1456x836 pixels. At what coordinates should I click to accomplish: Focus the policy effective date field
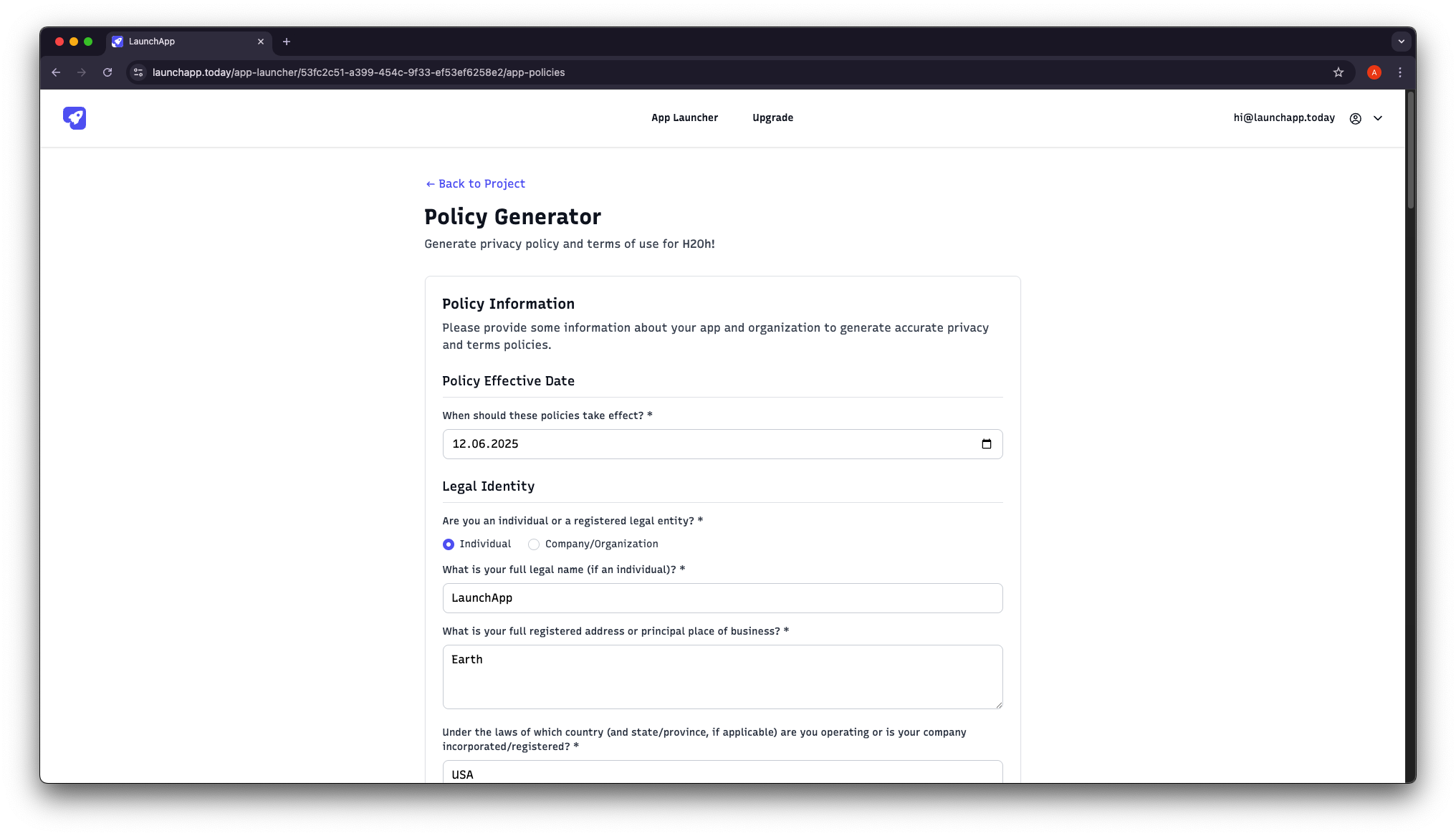coord(722,444)
